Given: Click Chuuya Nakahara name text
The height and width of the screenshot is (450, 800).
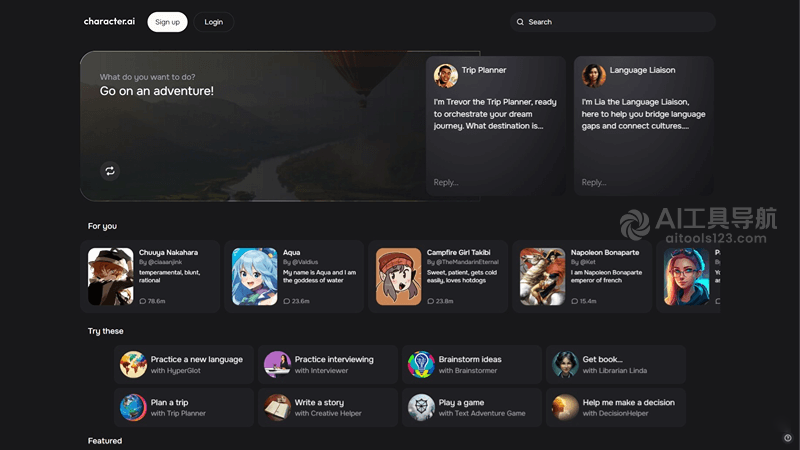Looking at the screenshot, I should coord(168,253).
